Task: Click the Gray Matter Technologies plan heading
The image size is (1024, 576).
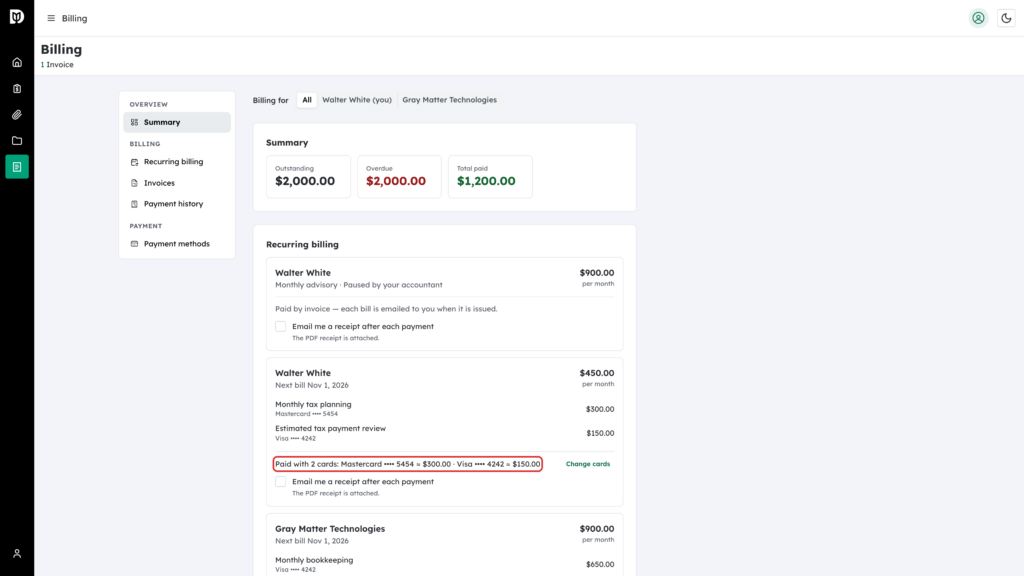Action: point(330,529)
